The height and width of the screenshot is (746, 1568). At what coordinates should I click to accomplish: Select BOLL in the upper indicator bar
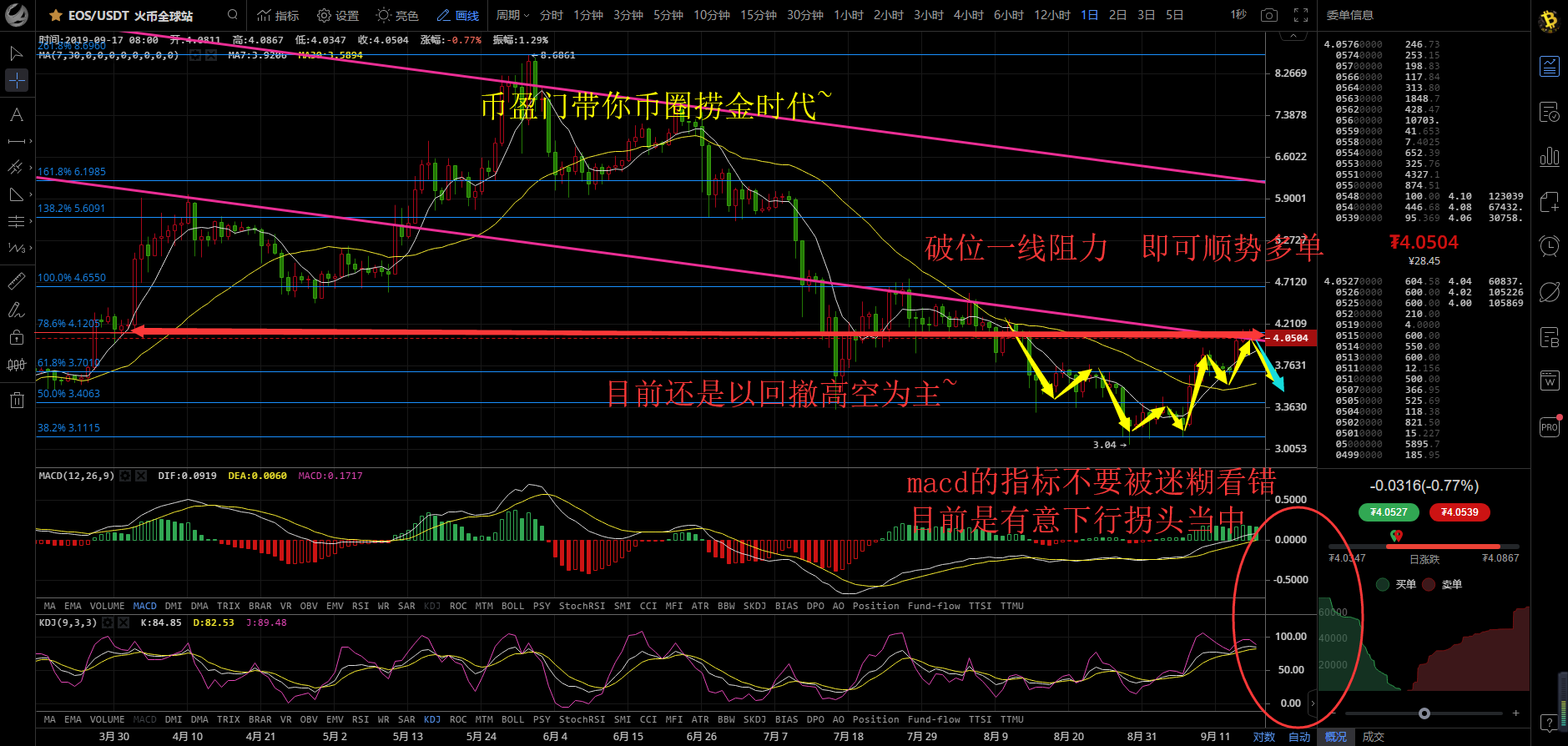pos(512,606)
